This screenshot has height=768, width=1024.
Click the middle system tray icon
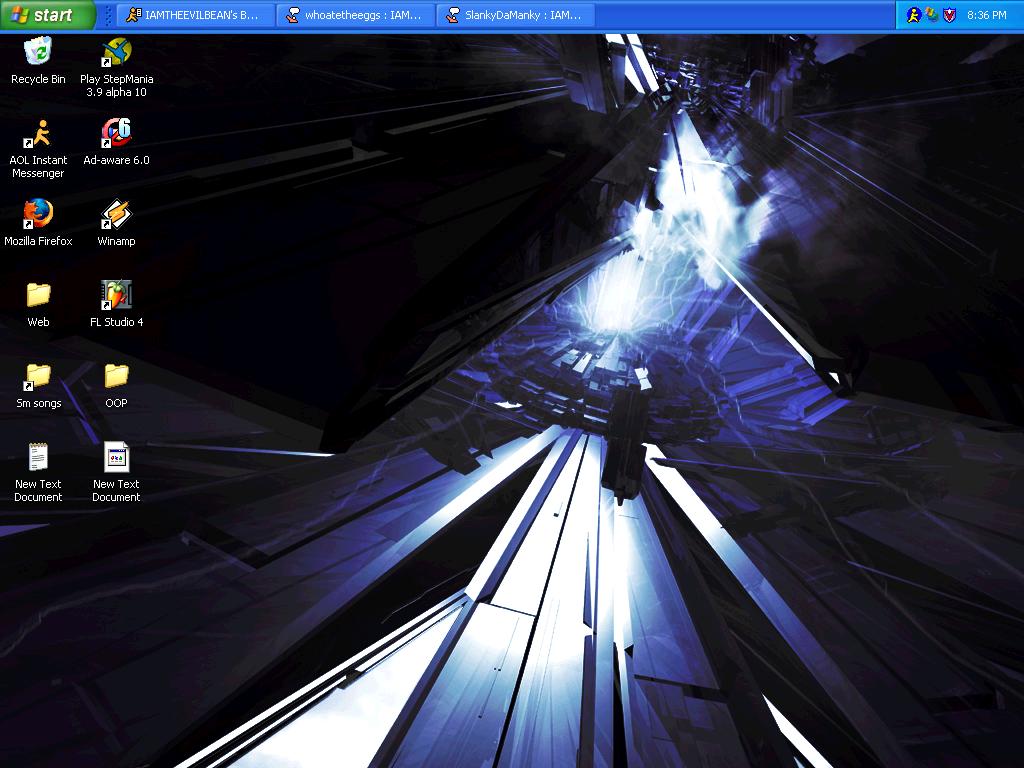[x=931, y=14]
